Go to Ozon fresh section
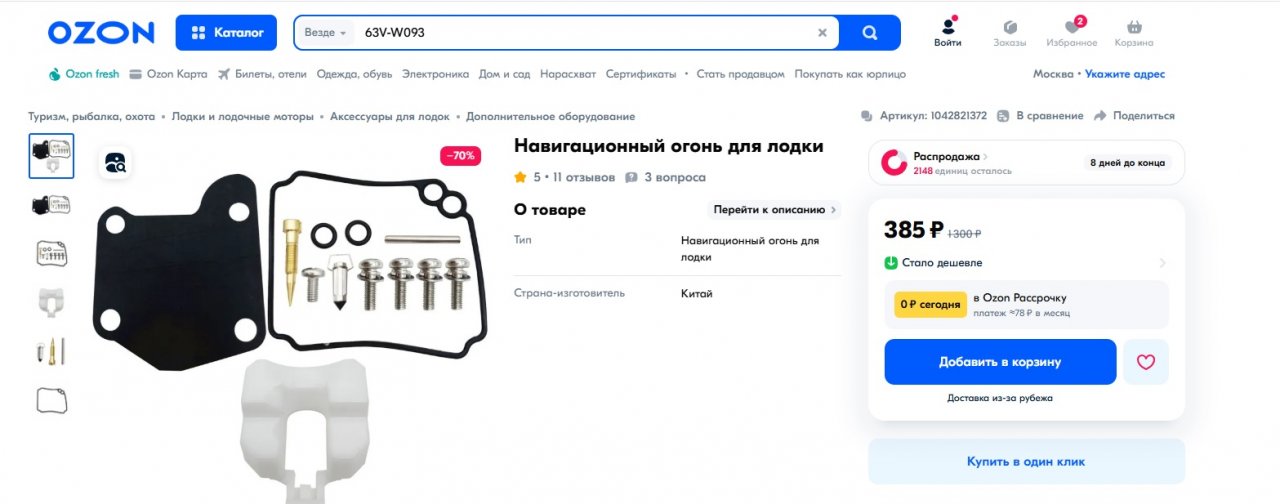1280x504 pixels. (x=84, y=74)
